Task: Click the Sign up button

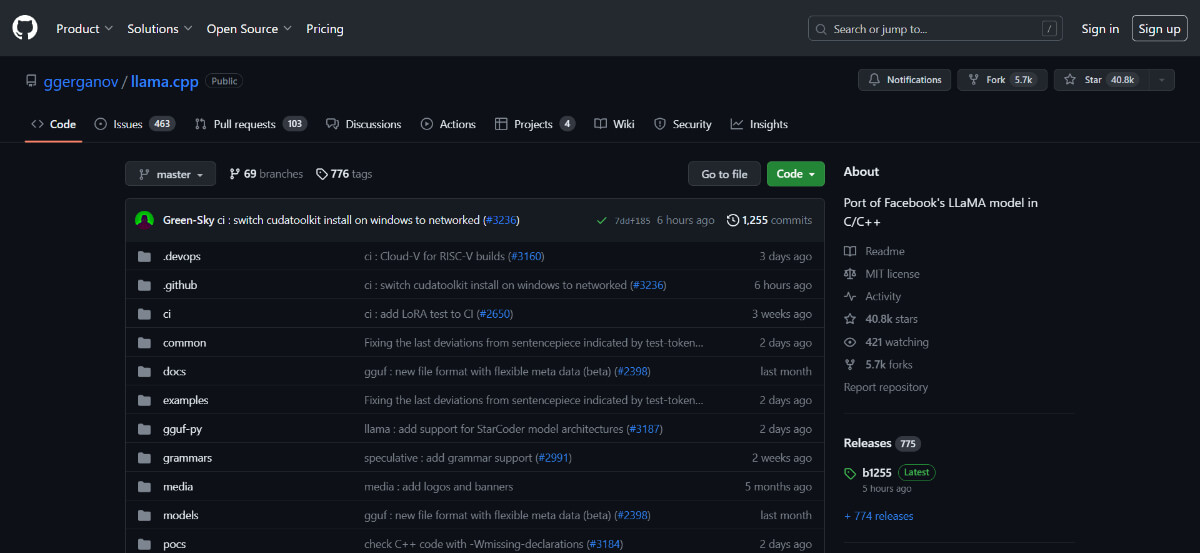Action: pyautogui.click(x=1159, y=29)
